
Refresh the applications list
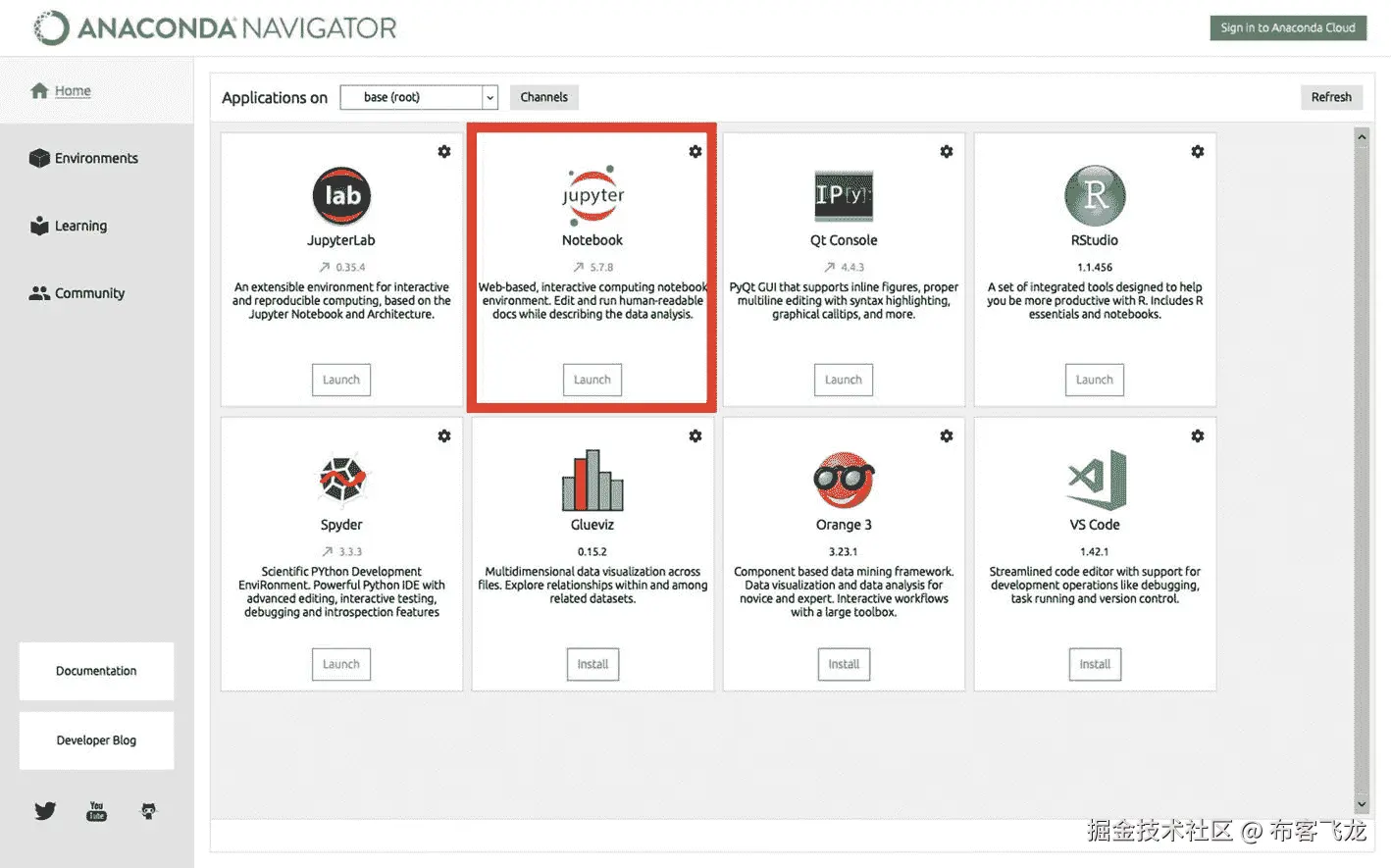click(x=1331, y=97)
